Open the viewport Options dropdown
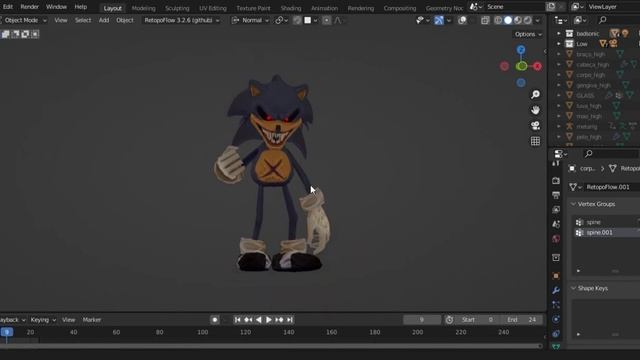 [x=528, y=34]
